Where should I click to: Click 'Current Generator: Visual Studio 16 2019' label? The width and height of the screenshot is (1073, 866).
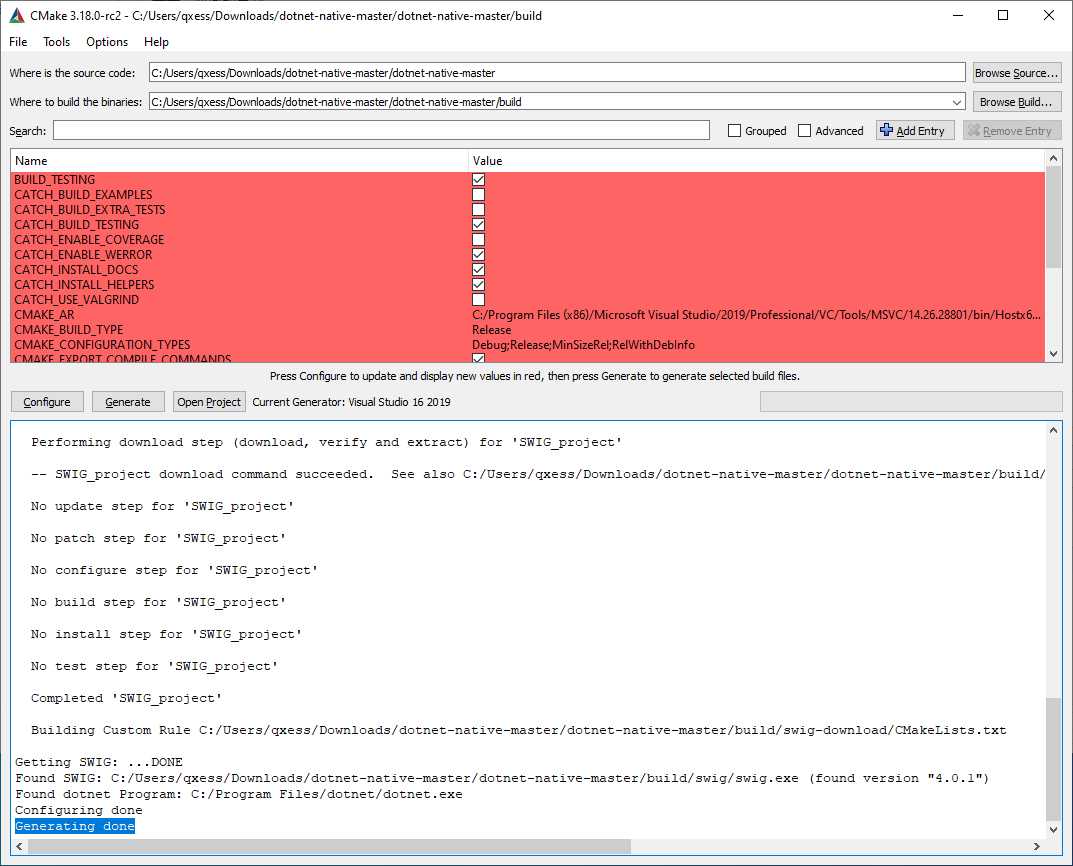352,402
